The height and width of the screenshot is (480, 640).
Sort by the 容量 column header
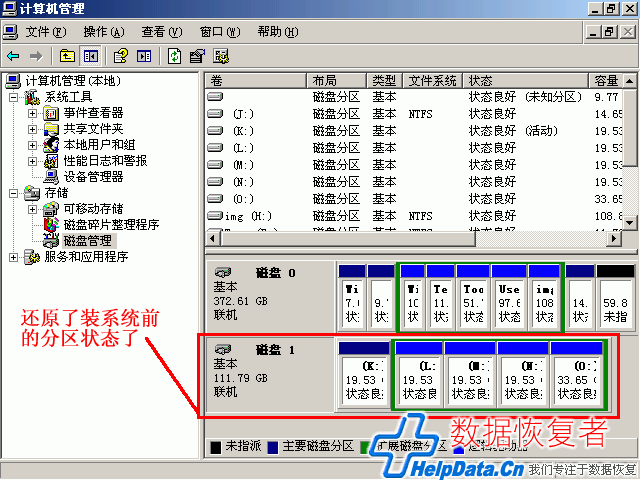[x=606, y=80]
